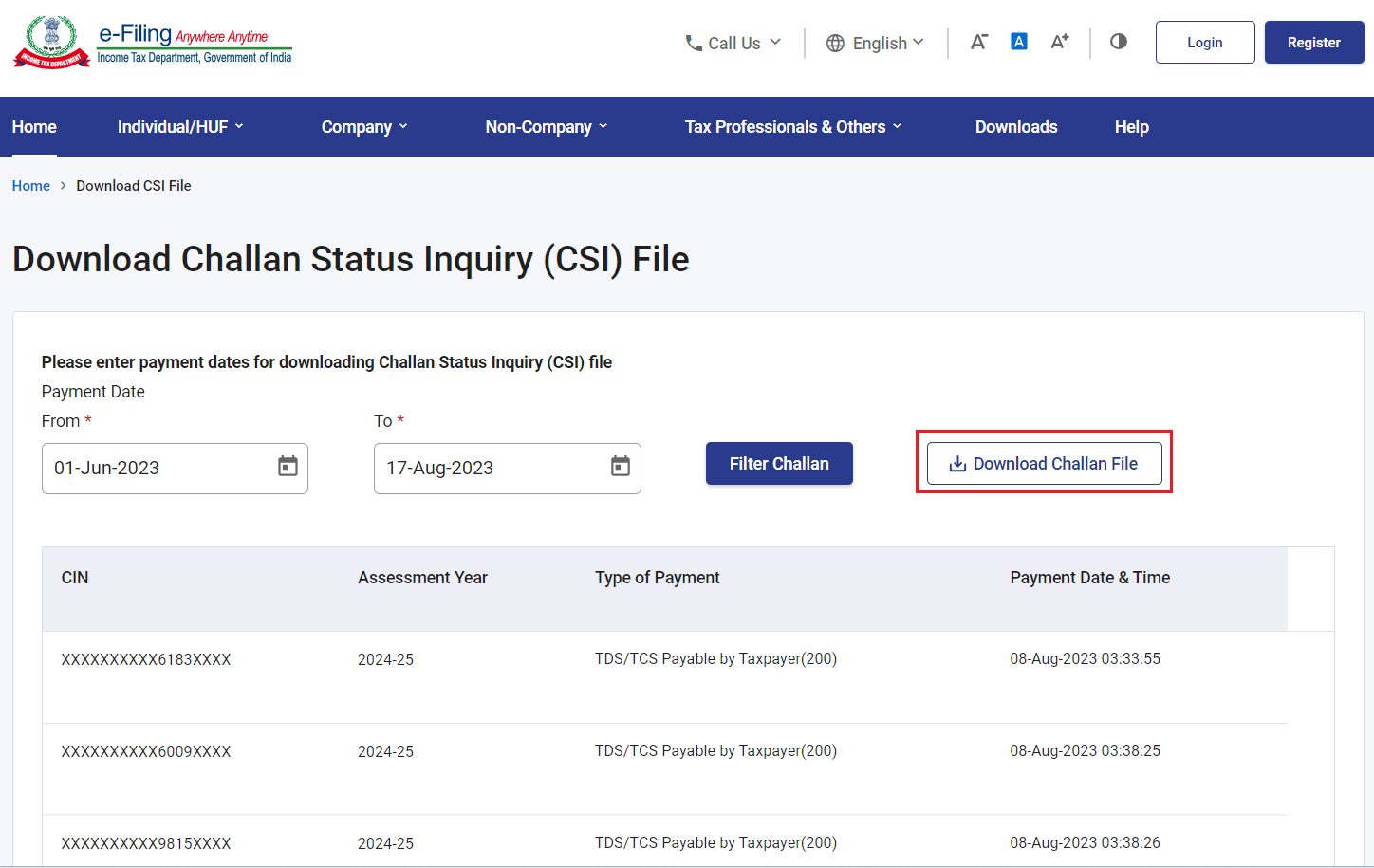The height and width of the screenshot is (868, 1374).
Task: Toggle the high contrast mode icon
Action: pyautogui.click(x=1119, y=42)
